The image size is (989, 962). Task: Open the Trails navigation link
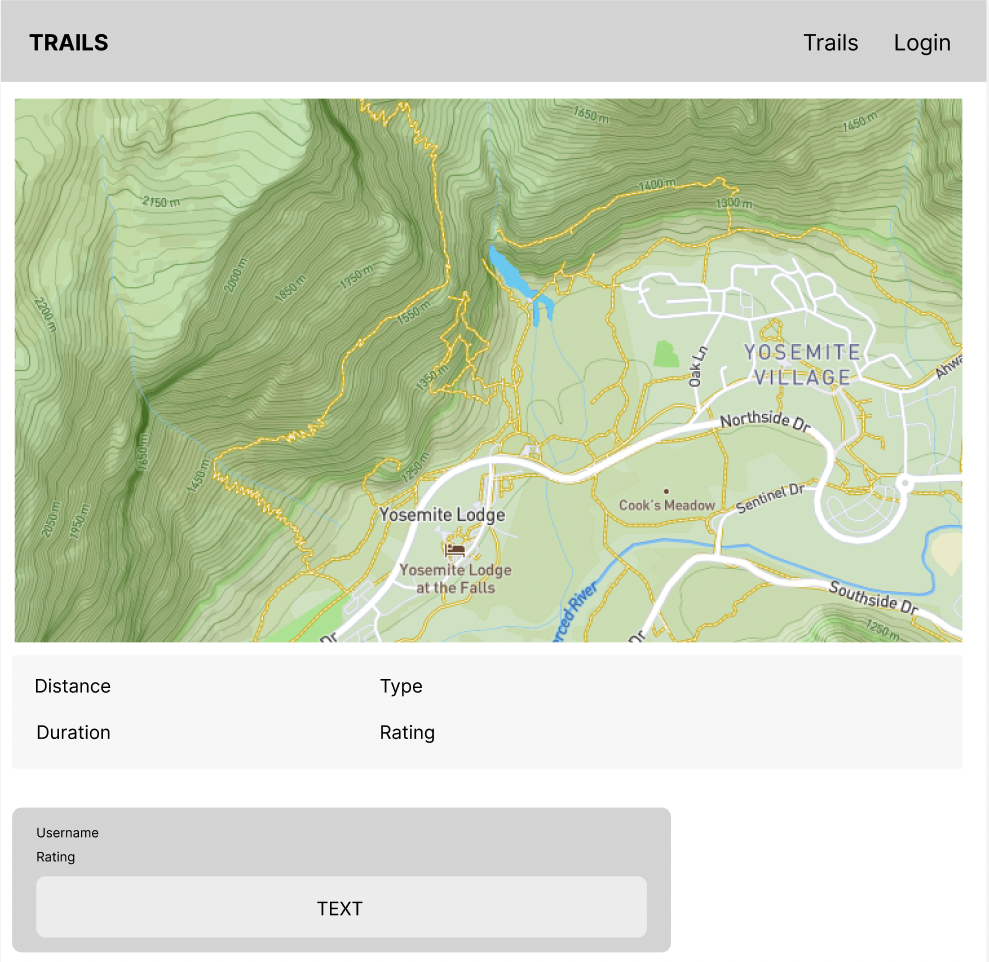tap(830, 43)
